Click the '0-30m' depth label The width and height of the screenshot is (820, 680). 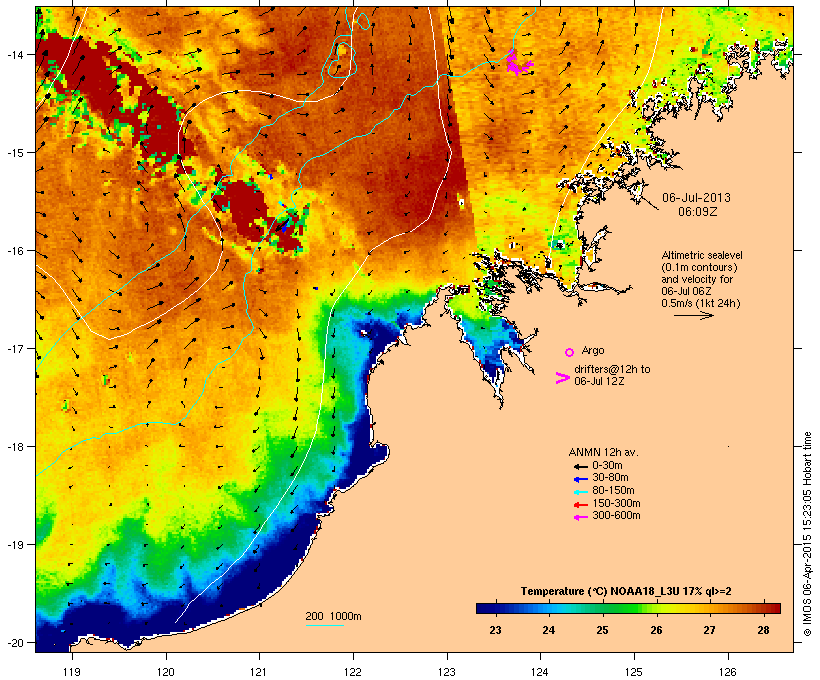tap(607, 466)
